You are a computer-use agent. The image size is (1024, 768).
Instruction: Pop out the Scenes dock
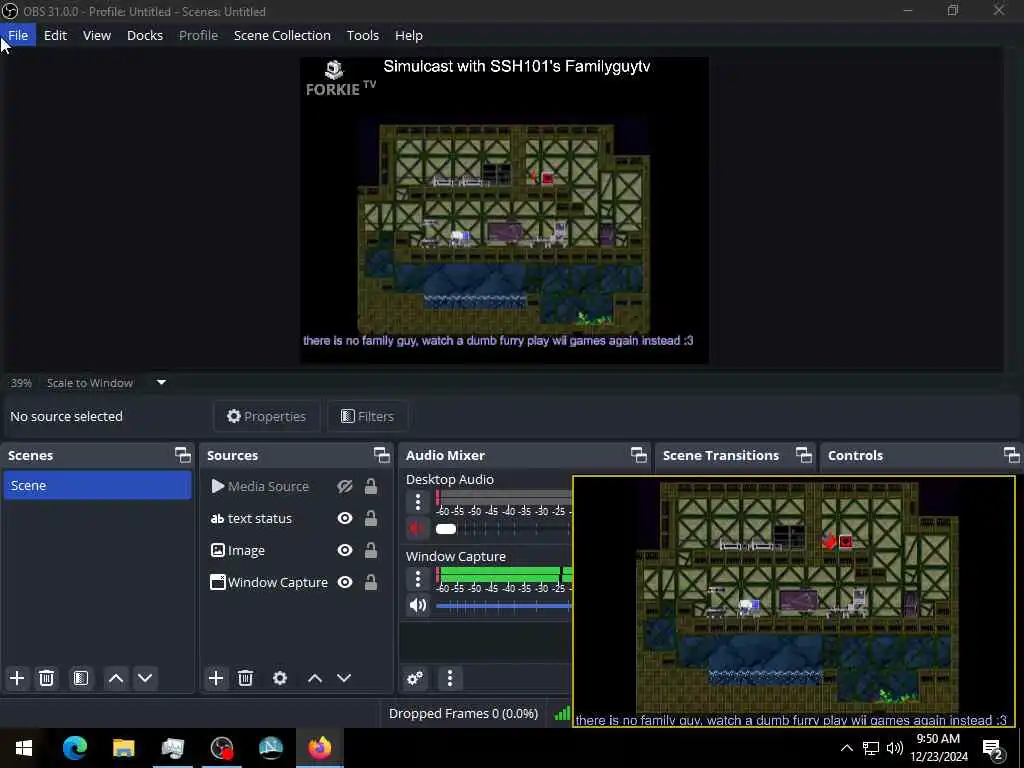point(183,455)
